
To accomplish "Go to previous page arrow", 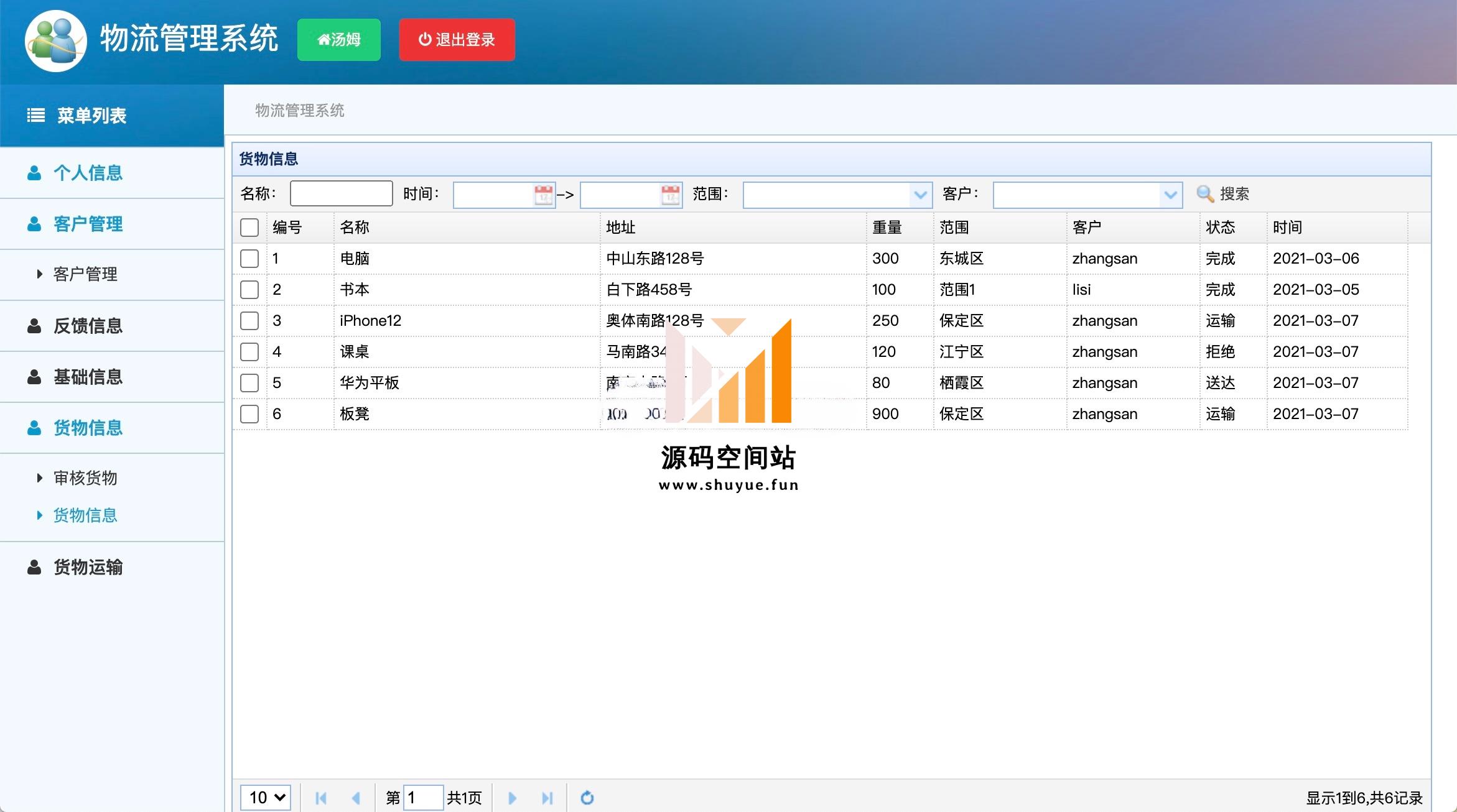I will [356, 798].
